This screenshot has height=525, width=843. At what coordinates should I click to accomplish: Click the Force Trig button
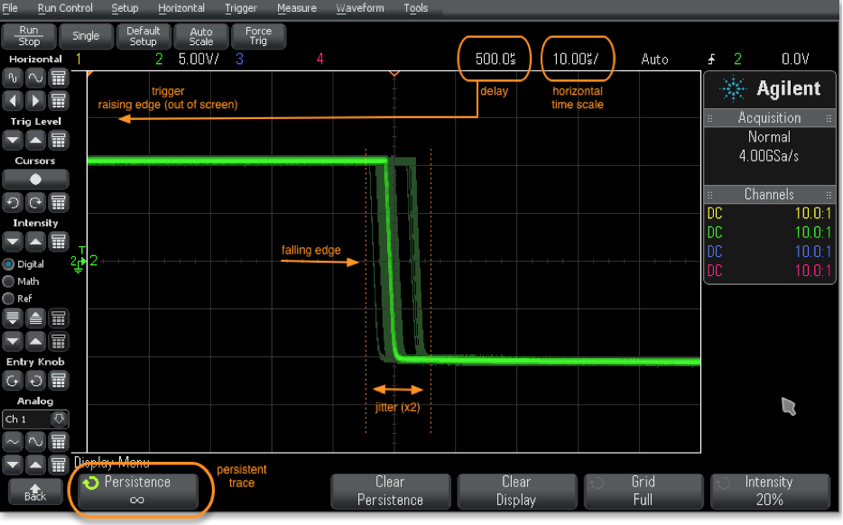click(259, 36)
